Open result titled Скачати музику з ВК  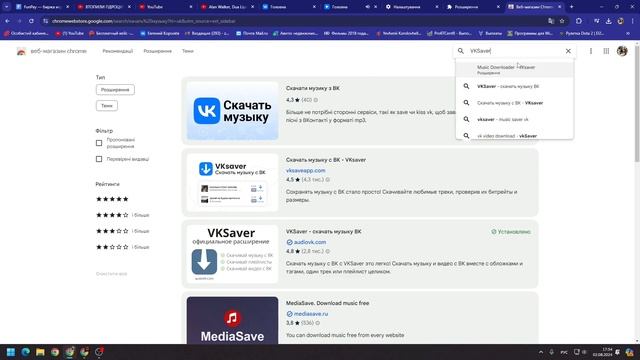coord(313,88)
